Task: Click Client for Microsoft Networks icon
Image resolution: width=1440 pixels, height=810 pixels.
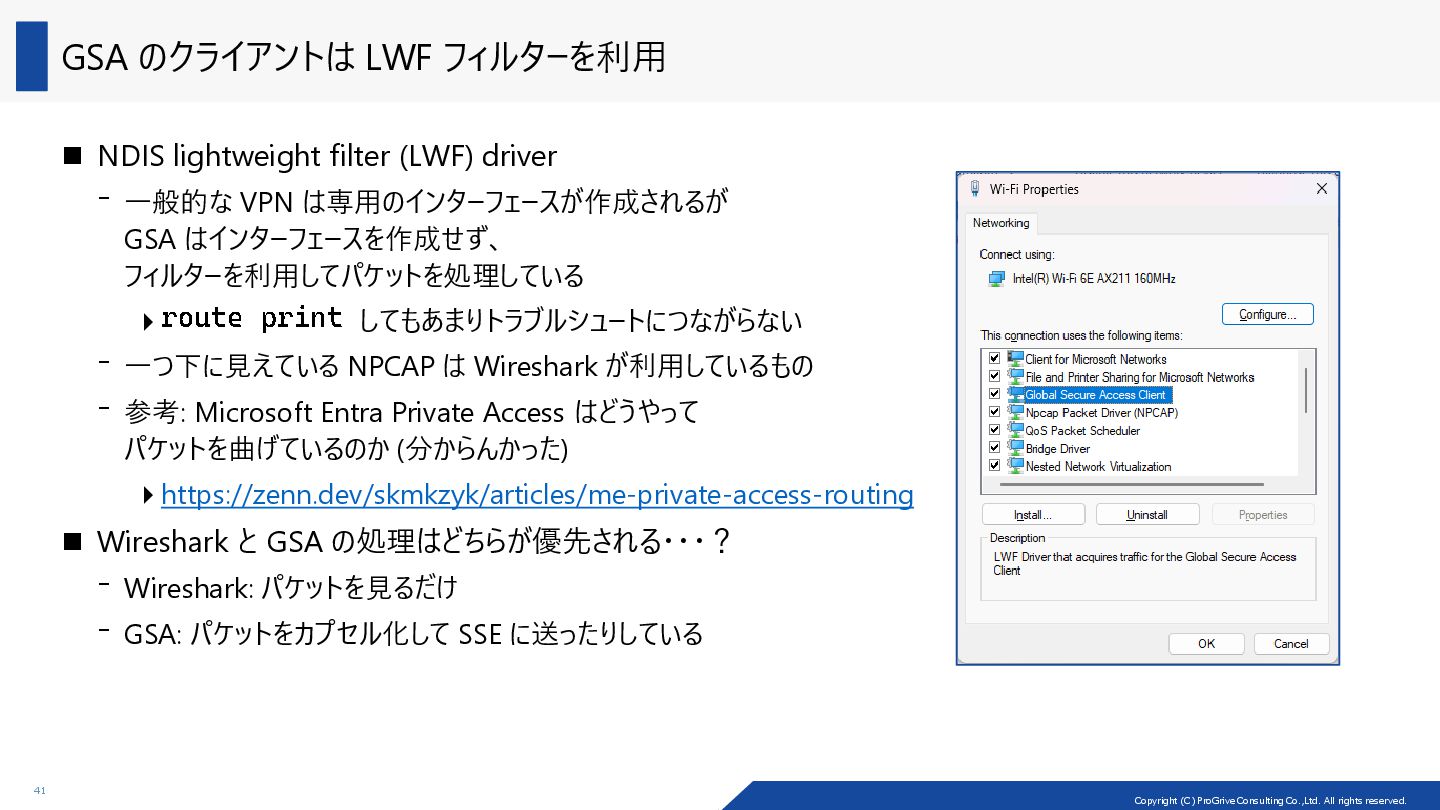Action: tap(1015, 358)
